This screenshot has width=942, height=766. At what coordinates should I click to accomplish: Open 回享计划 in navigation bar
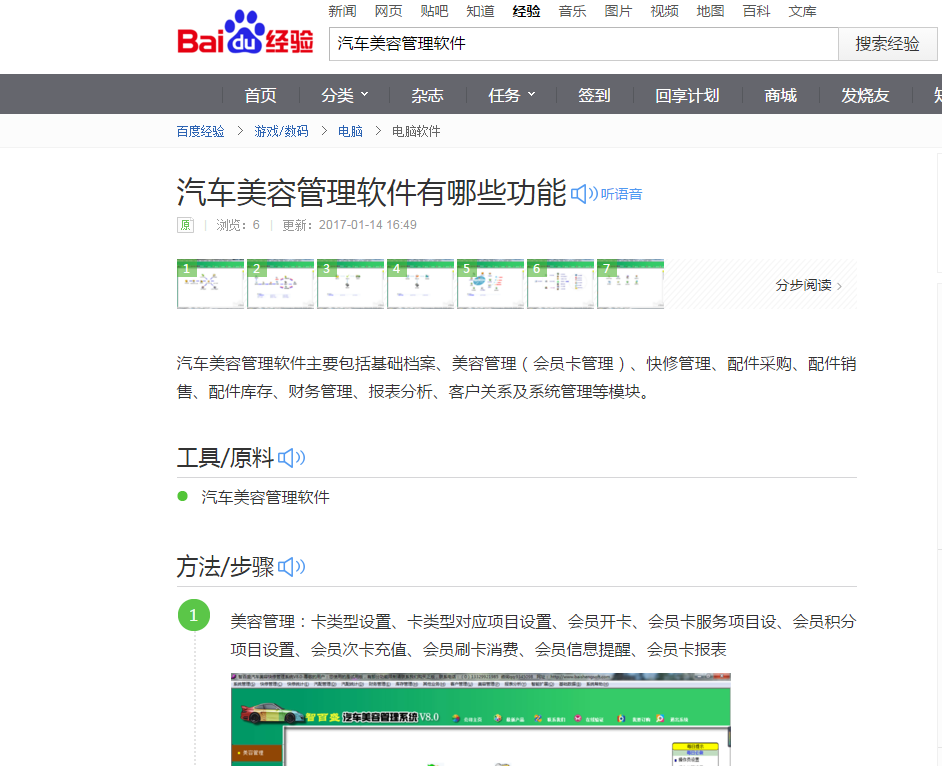687,96
